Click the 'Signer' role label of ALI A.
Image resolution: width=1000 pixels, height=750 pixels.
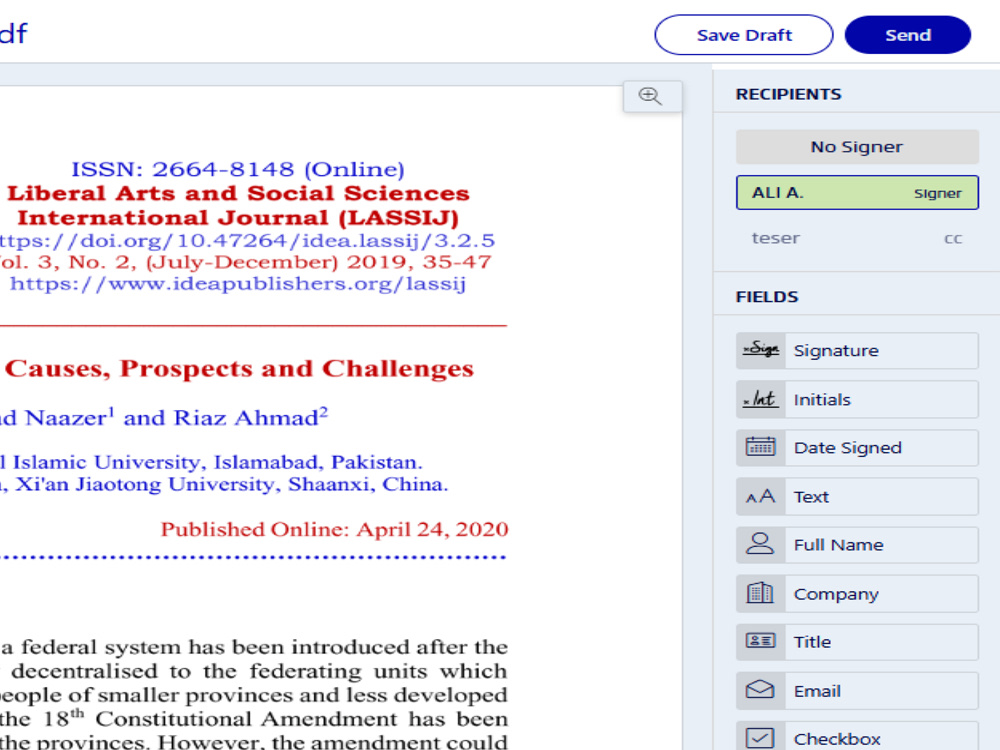point(938,193)
